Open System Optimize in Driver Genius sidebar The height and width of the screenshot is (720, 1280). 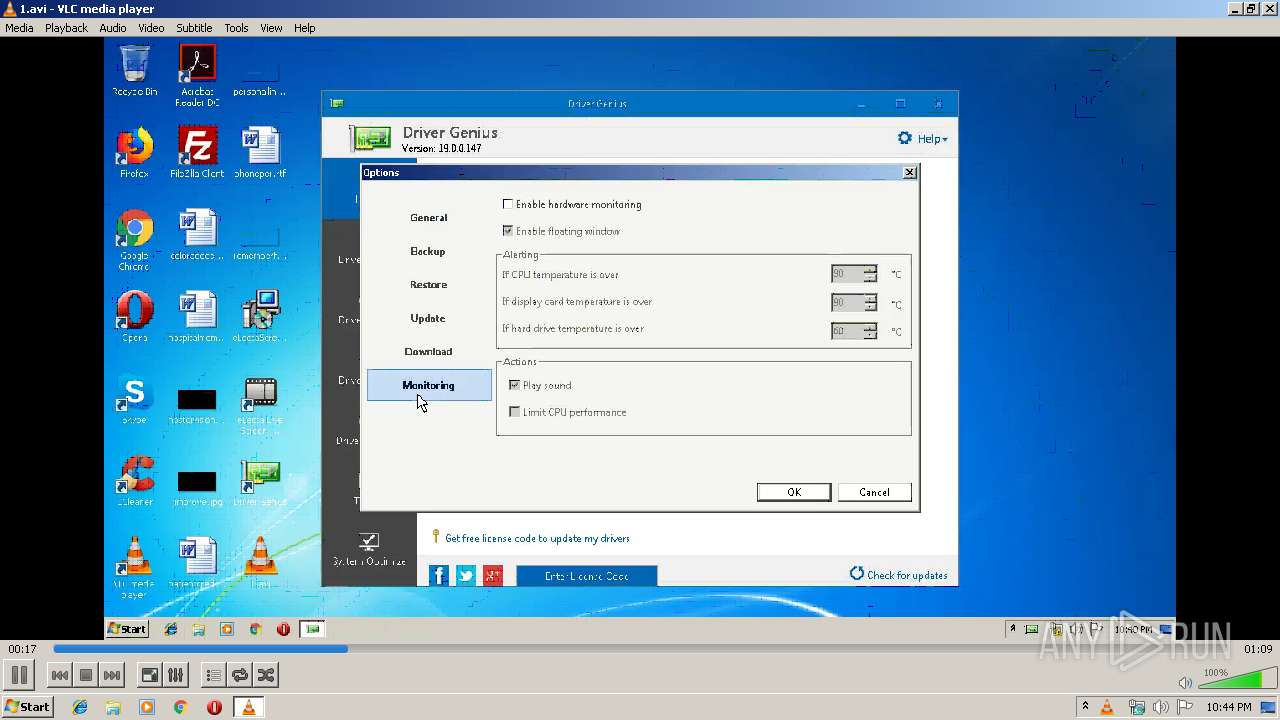click(369, 550)
